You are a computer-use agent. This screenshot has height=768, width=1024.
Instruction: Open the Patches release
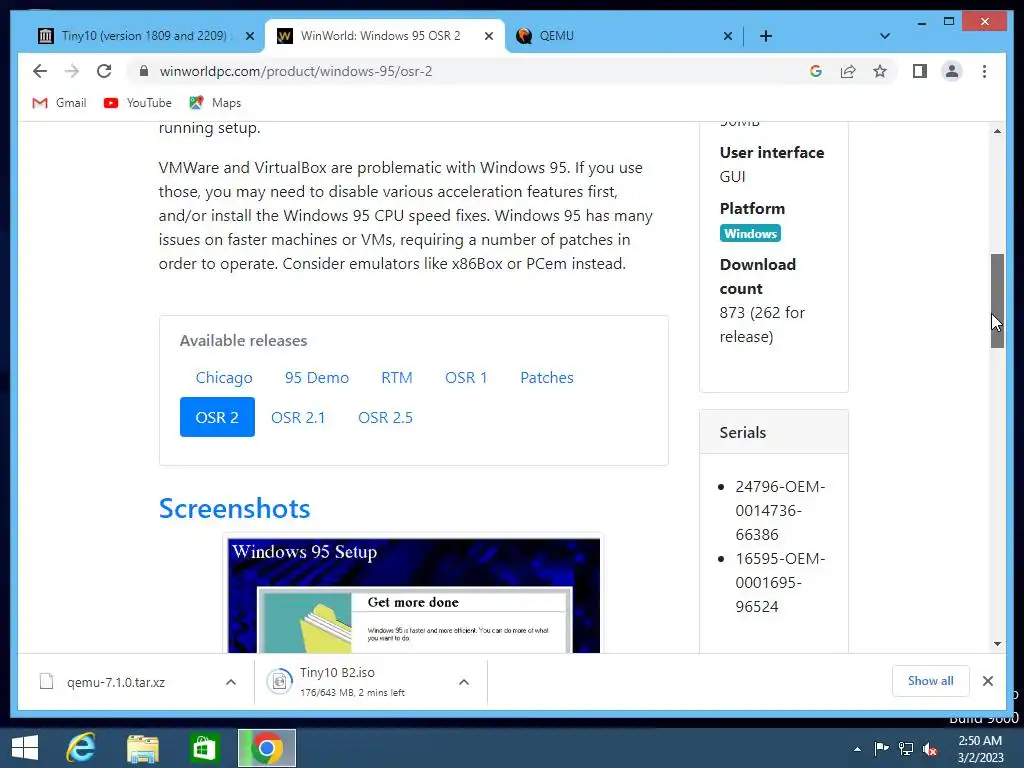click(547, 377)
